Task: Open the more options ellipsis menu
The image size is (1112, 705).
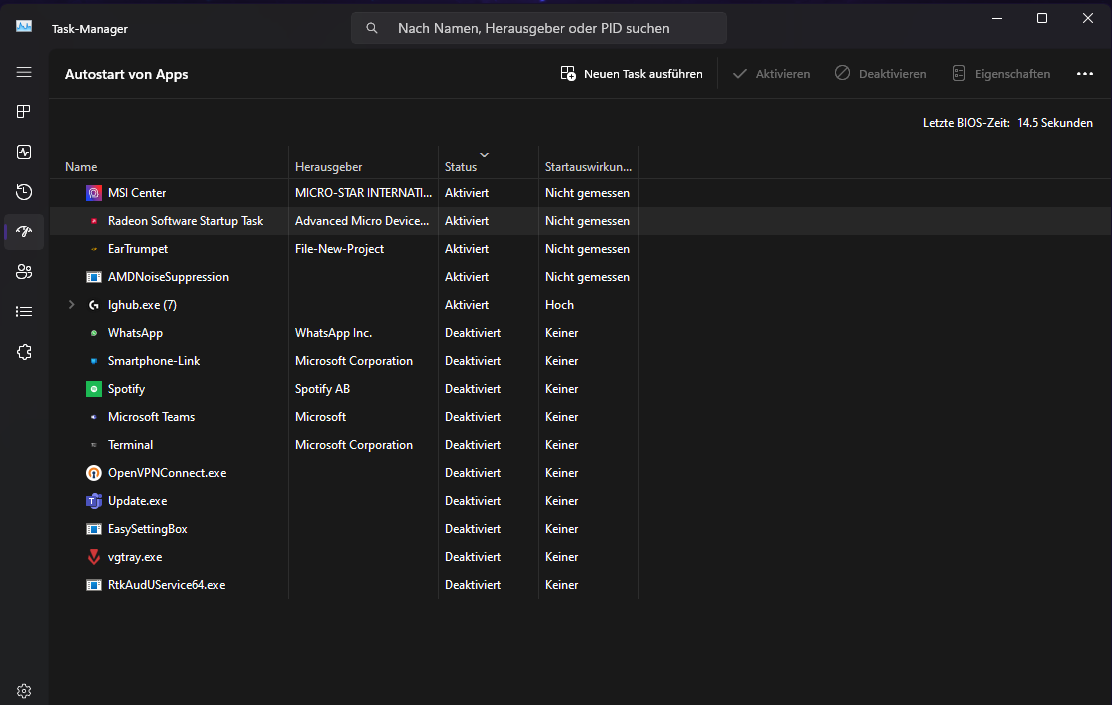Action: [1085, 74]
